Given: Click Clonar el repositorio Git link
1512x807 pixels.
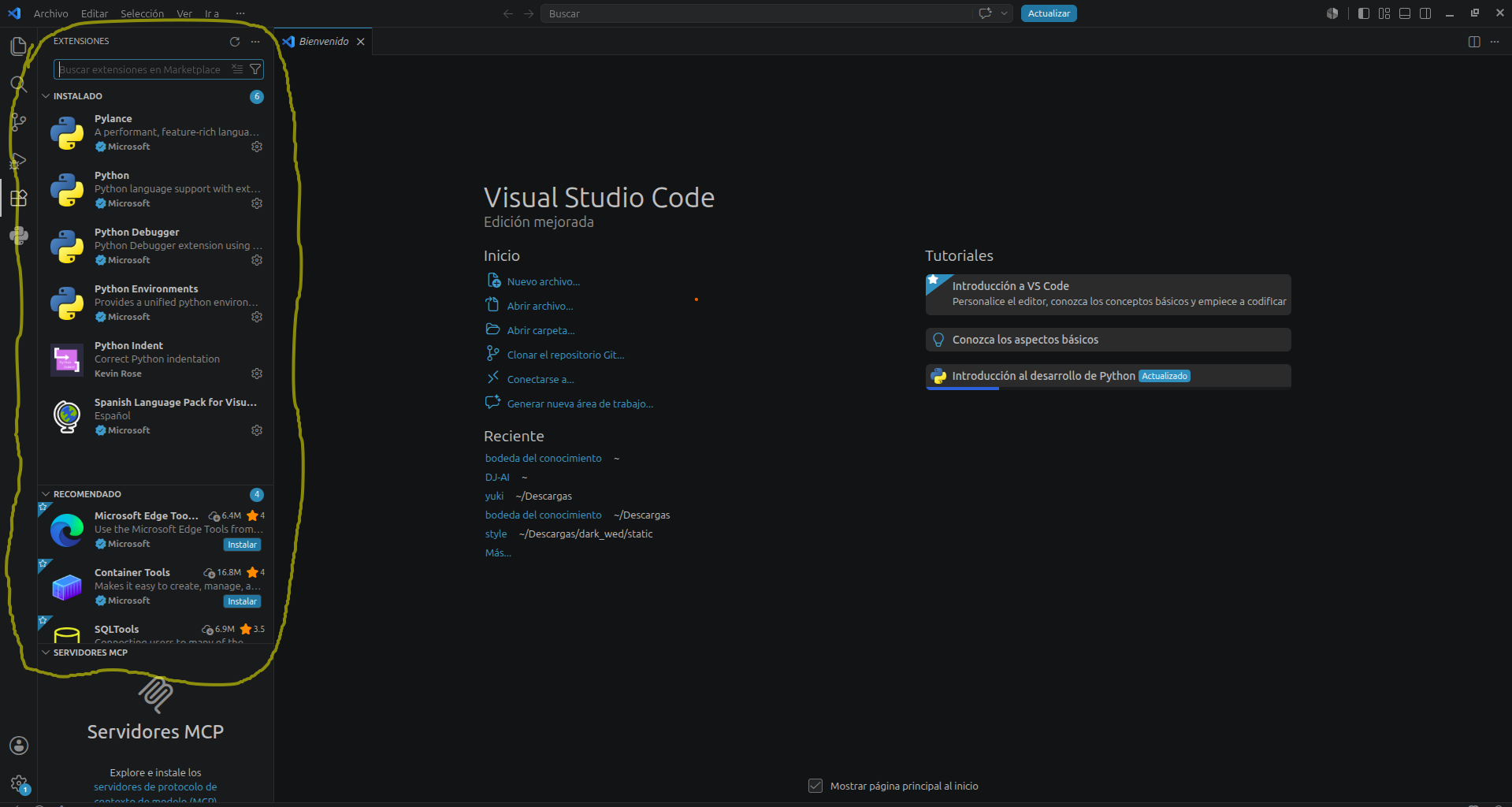Looking at the screenshot, I should (566, 355).
